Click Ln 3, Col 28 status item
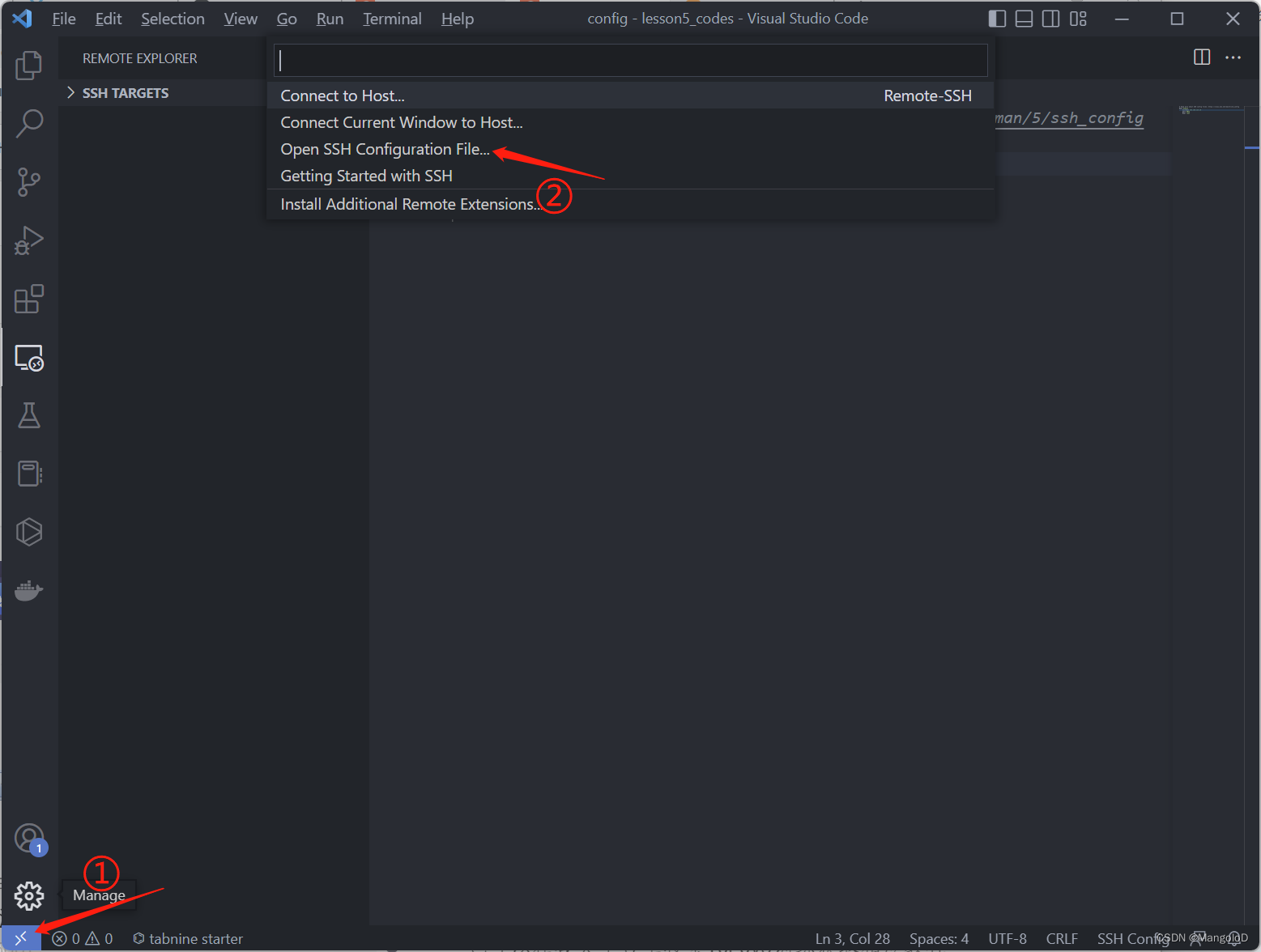Image resolution: width=1261 pixels, height=952 pixels. 852,939
